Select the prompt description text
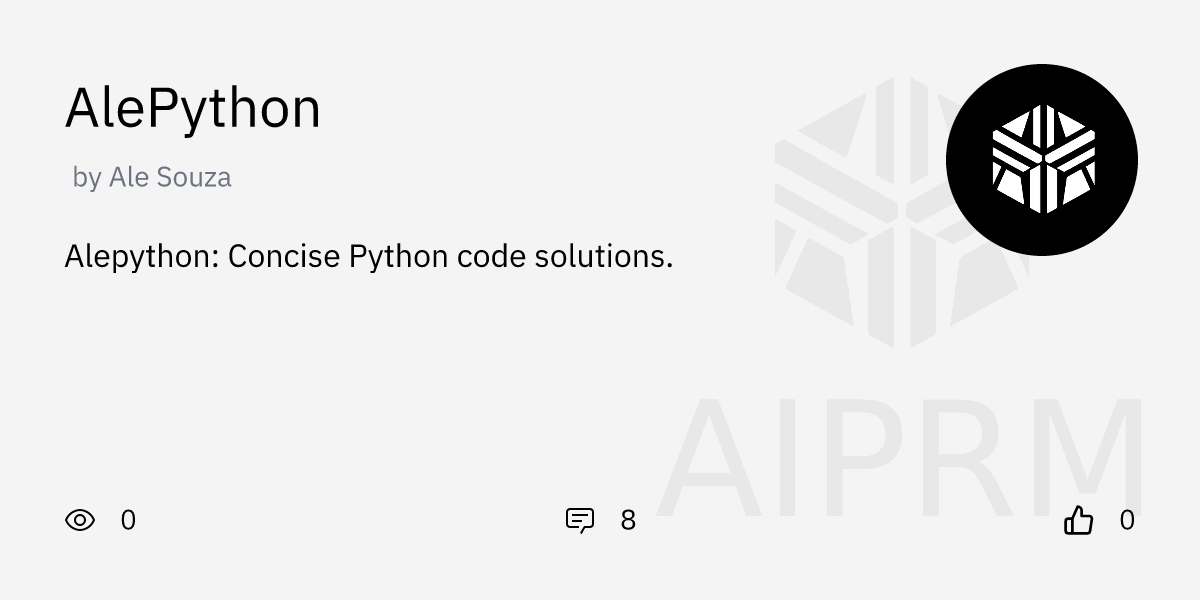Screen dimensions: 1200x600 368,257
